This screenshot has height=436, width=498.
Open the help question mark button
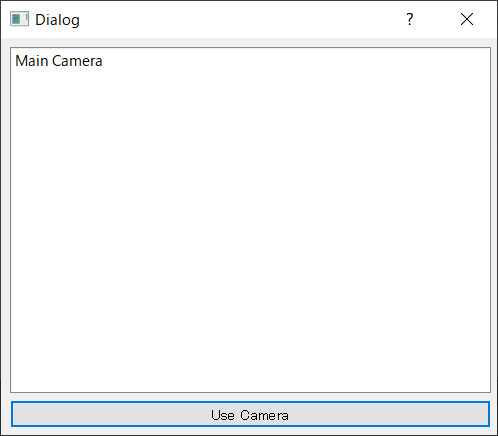pyautogui.click(x=410, y=19)
